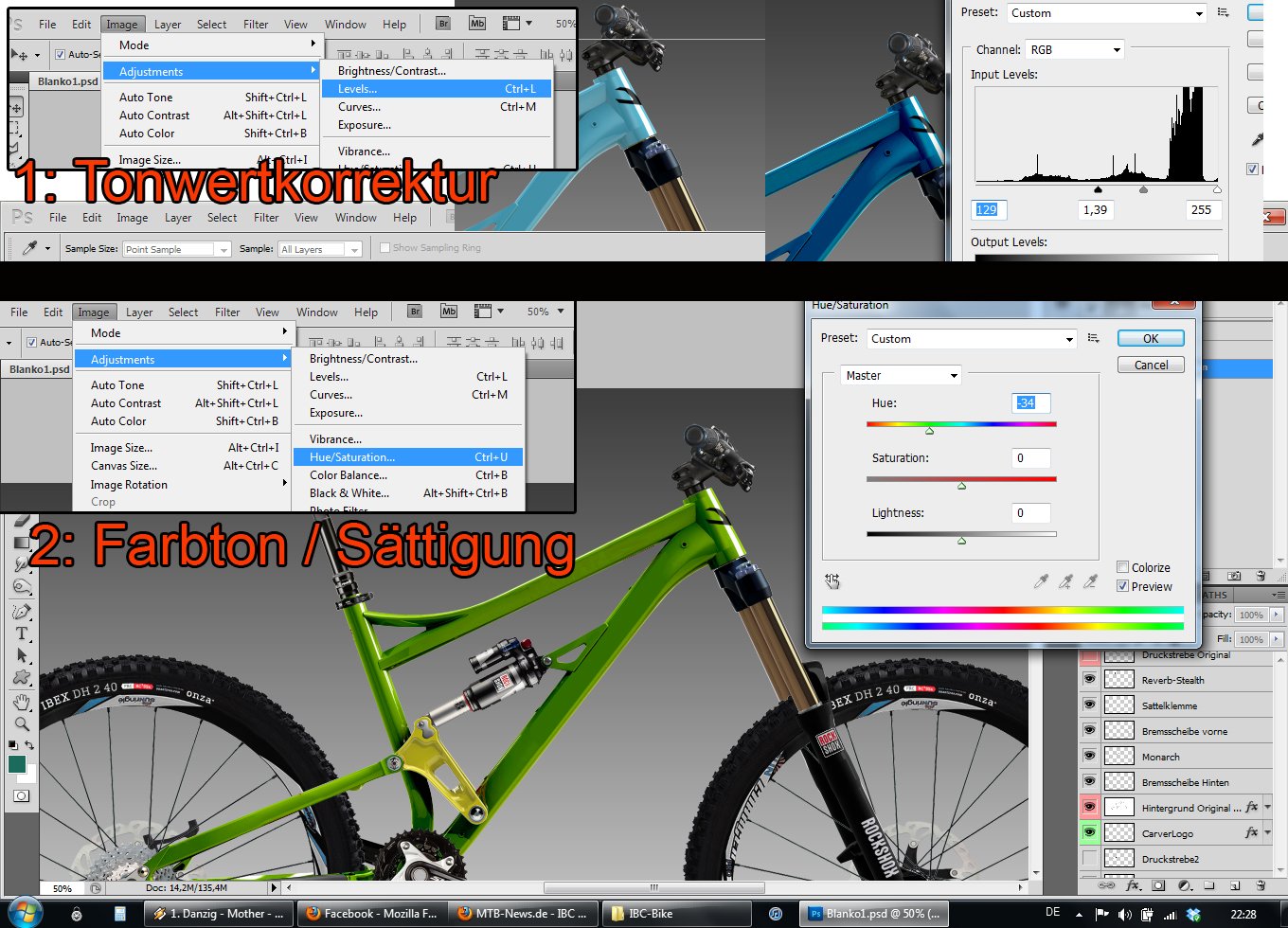The height and width of the screenshot is (928, 1288).
Task: Switch to Facebook - Mozilla Firefox taskbar button
Action: click(x=371, y=914)
